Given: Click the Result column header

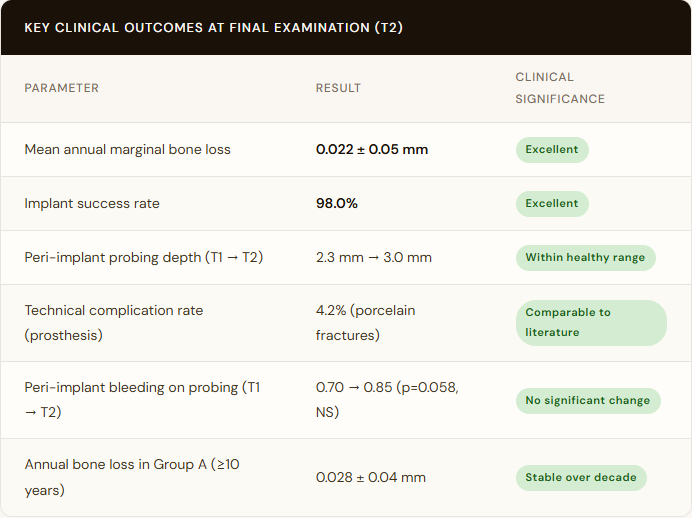Looking at the screenshot, I should point(338,88).
